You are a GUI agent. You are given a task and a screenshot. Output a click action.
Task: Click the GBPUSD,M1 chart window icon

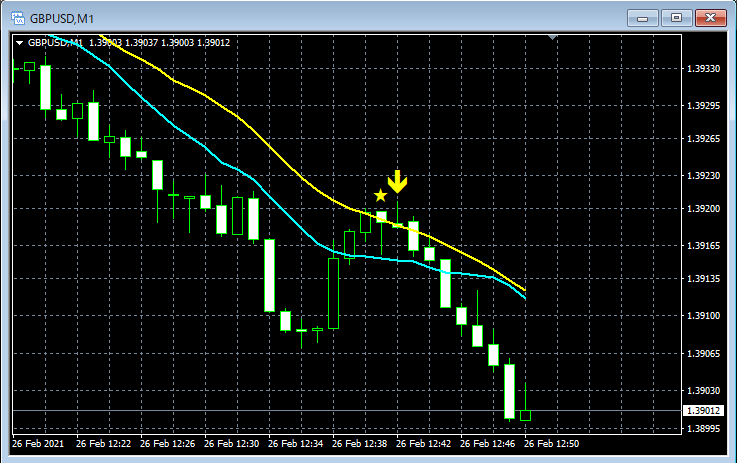18,18
